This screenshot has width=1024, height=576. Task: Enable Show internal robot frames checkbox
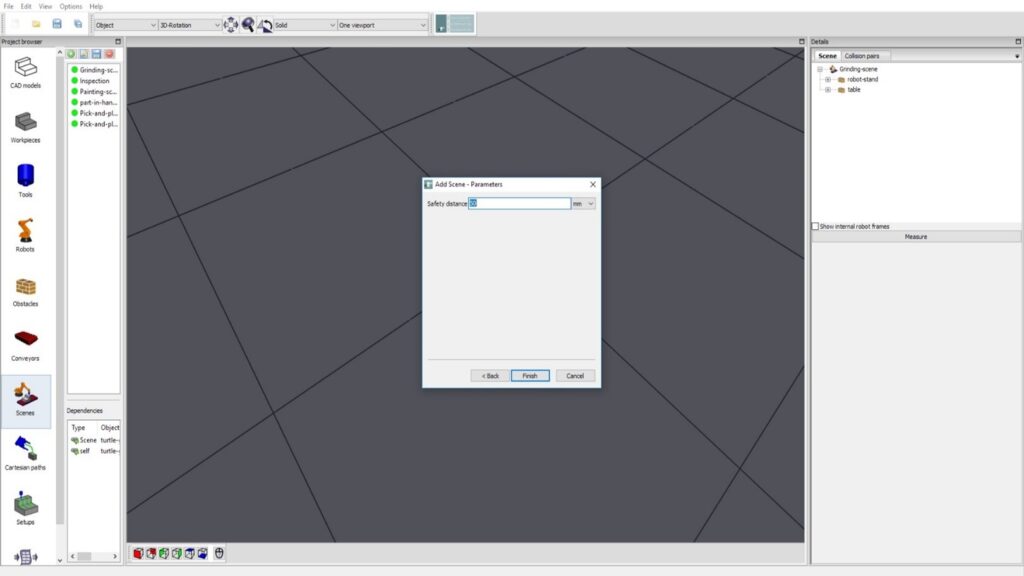tap(815, 226)
